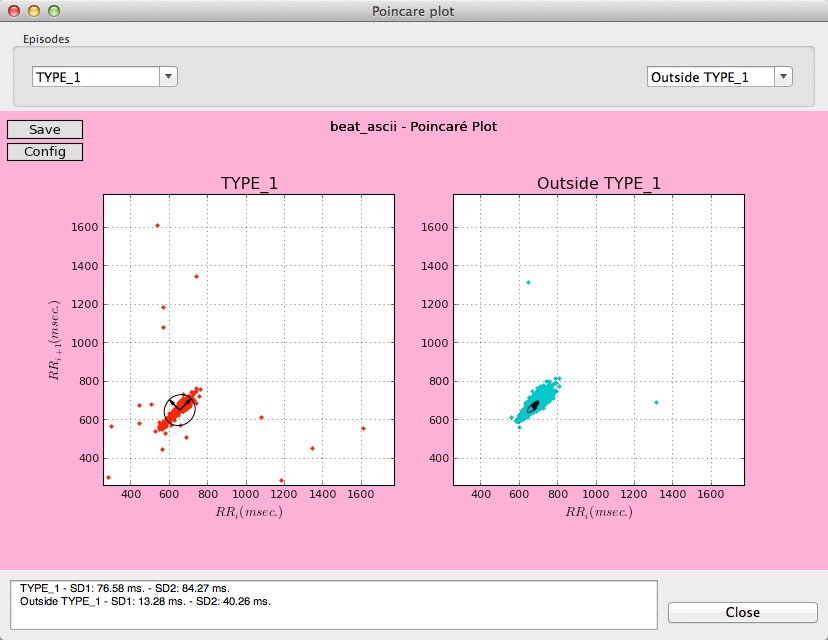Click the red outlier point near 1600 top

tap(157, 225)
